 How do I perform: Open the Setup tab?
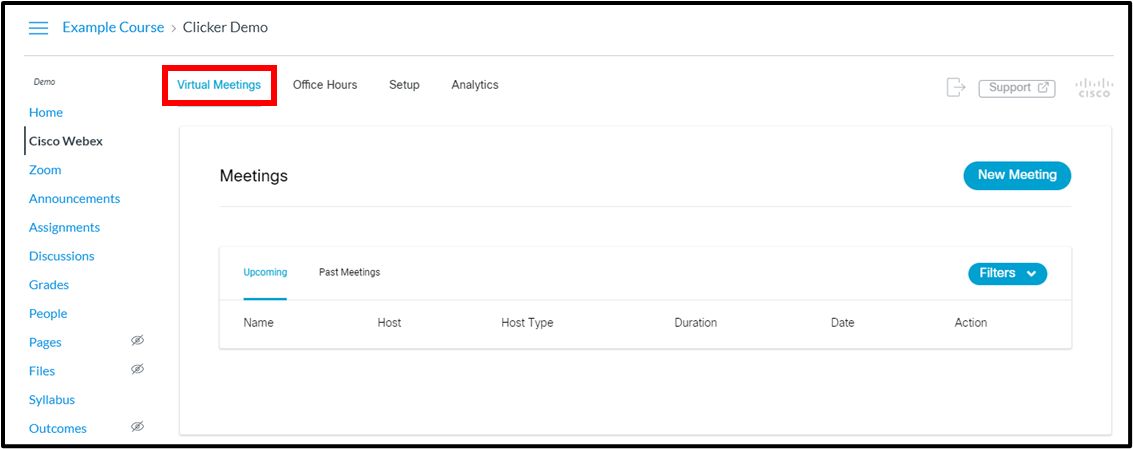tap(404, 85)
